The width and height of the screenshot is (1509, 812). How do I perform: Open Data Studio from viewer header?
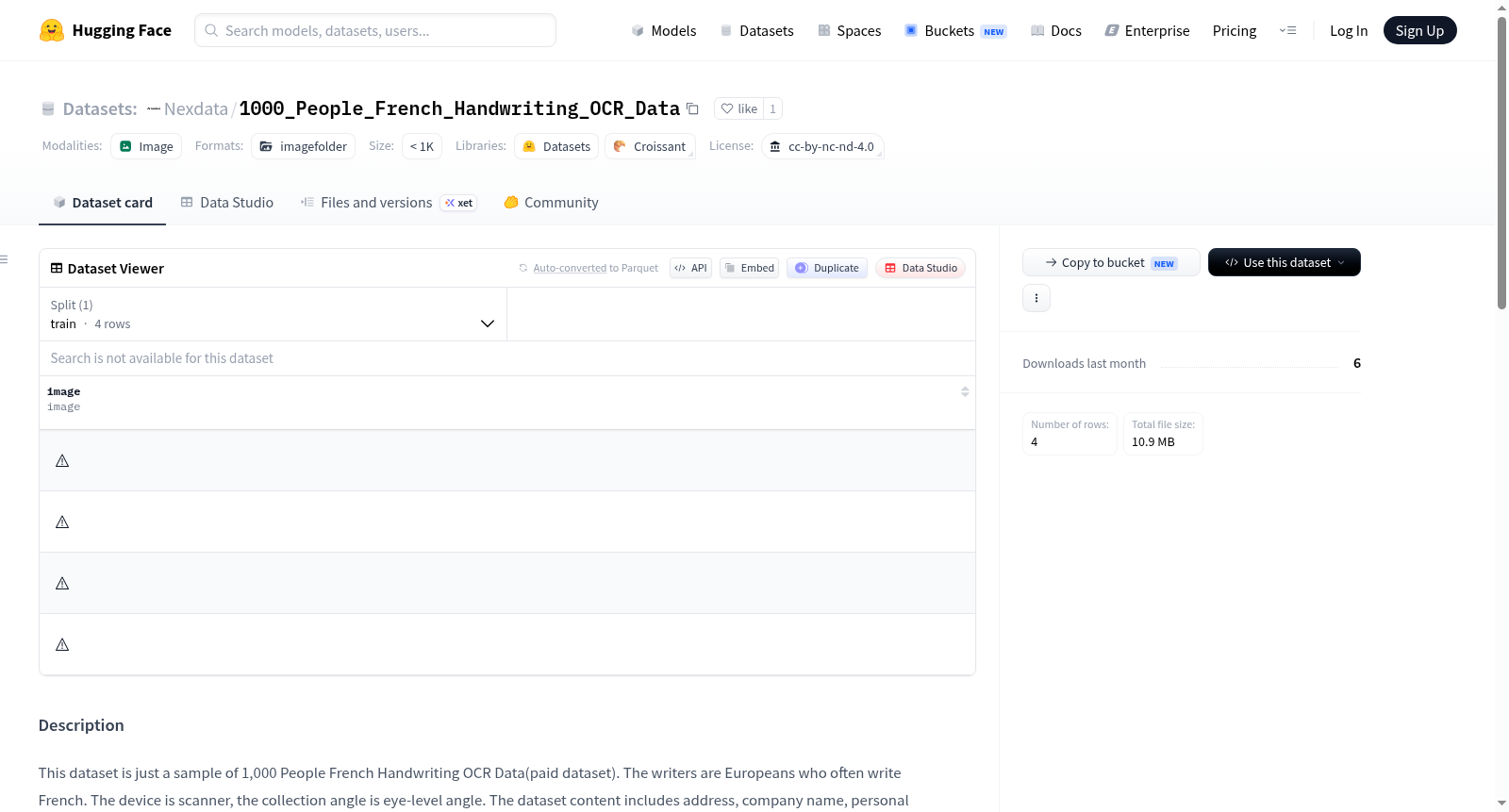pos(920,268)
